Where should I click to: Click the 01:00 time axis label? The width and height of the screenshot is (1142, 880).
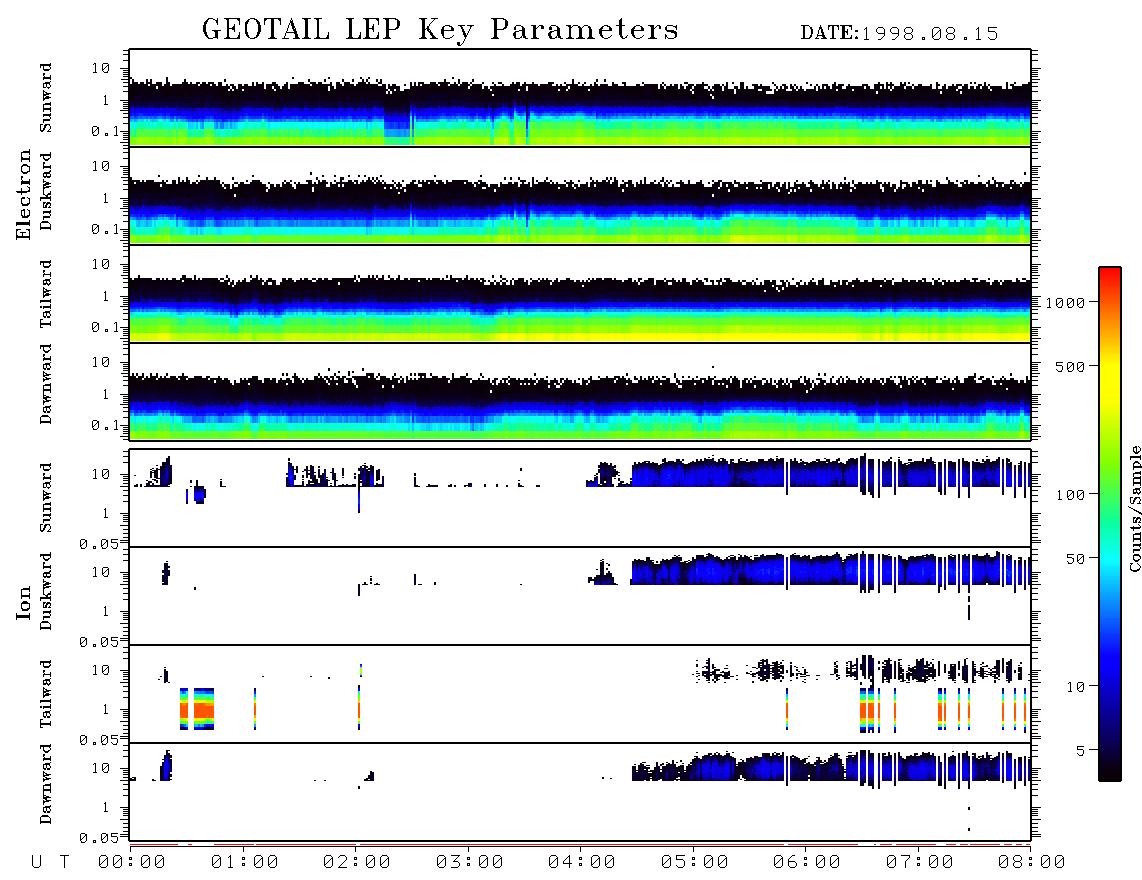pyautogui.click(x=245, y=862)
